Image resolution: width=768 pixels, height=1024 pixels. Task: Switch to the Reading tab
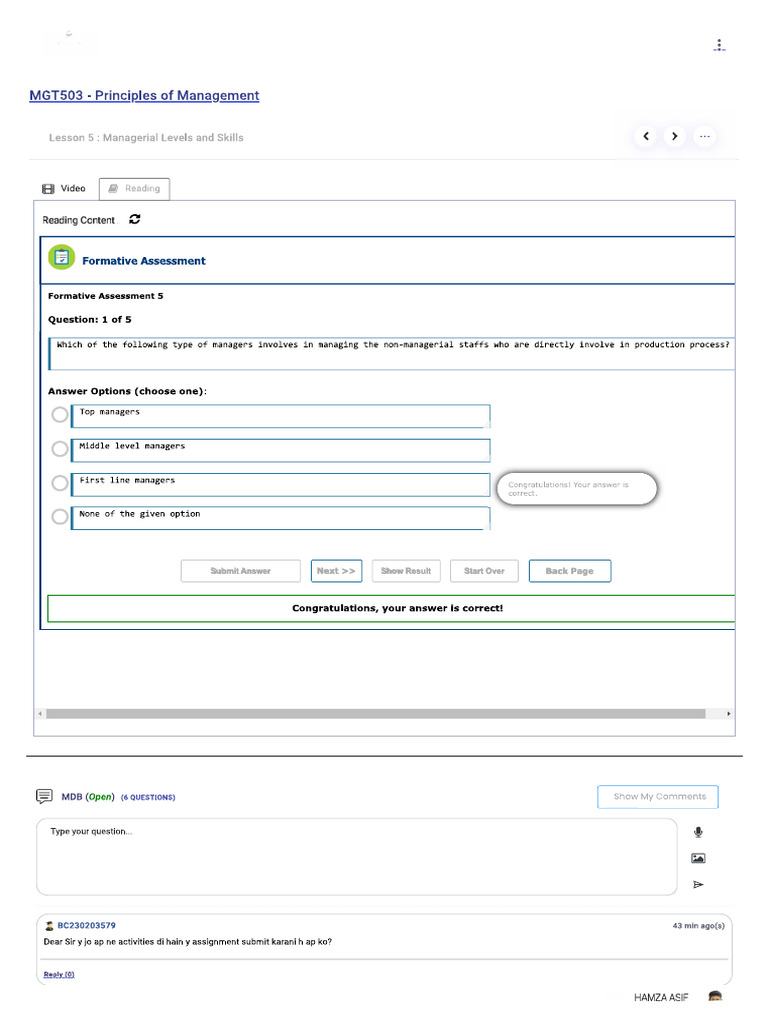point(135,189)
